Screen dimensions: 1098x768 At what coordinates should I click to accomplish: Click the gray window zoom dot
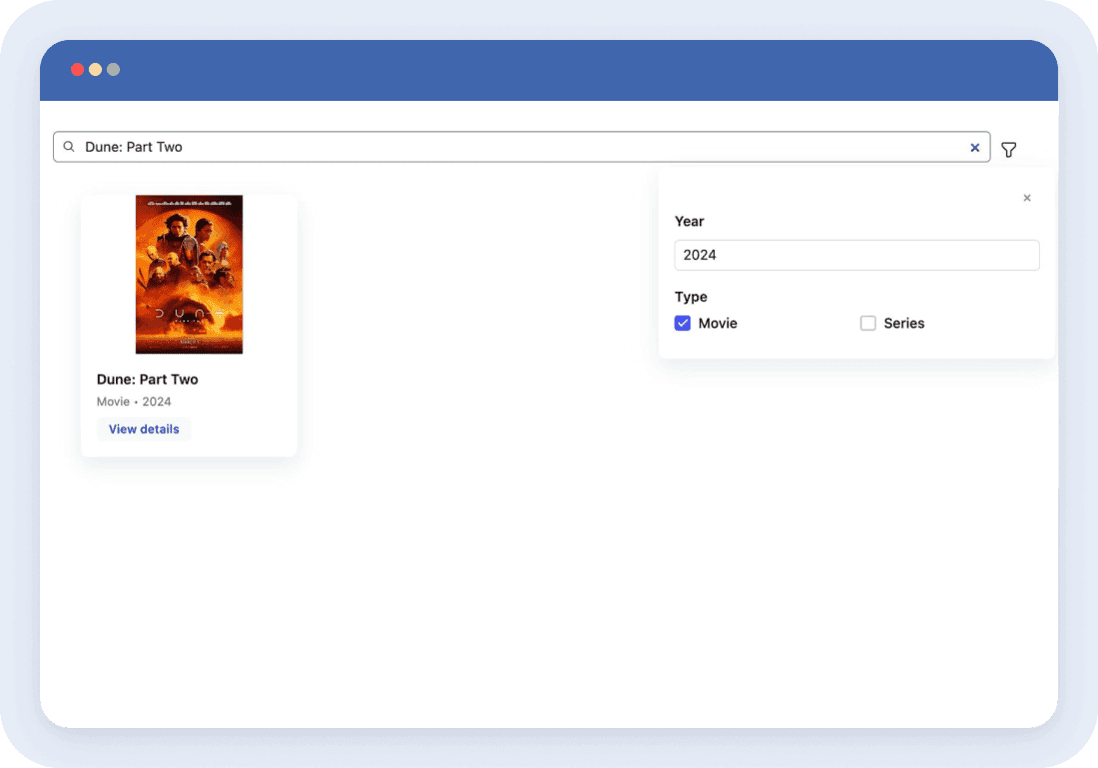[x=113, y=70]
